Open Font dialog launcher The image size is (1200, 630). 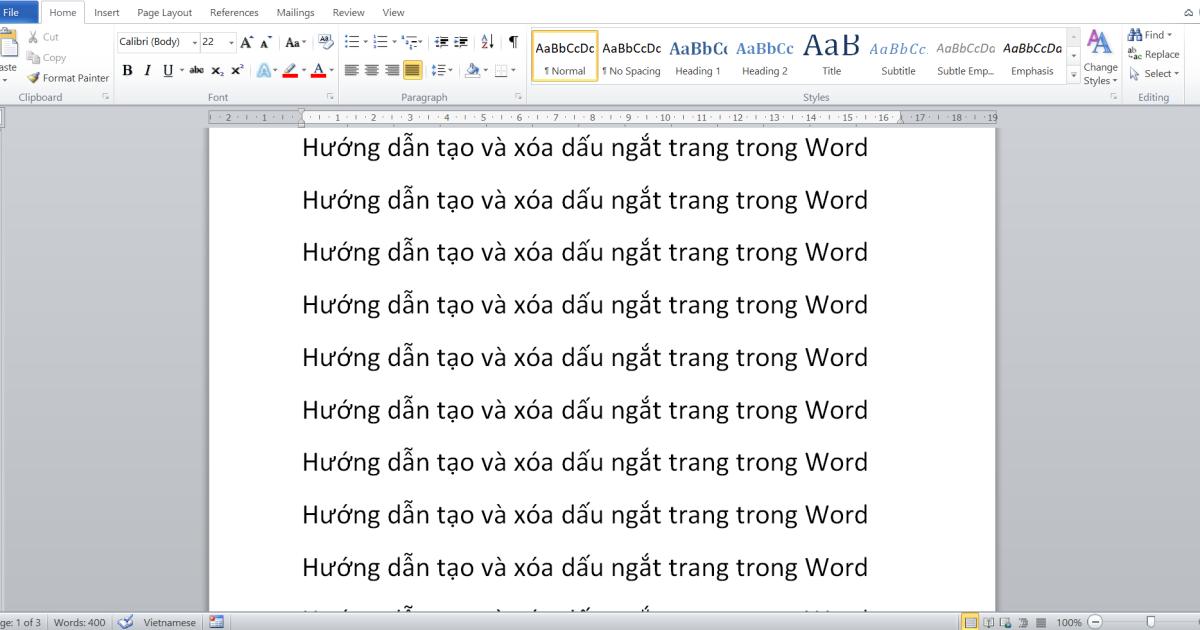click(x=330, y=97)
